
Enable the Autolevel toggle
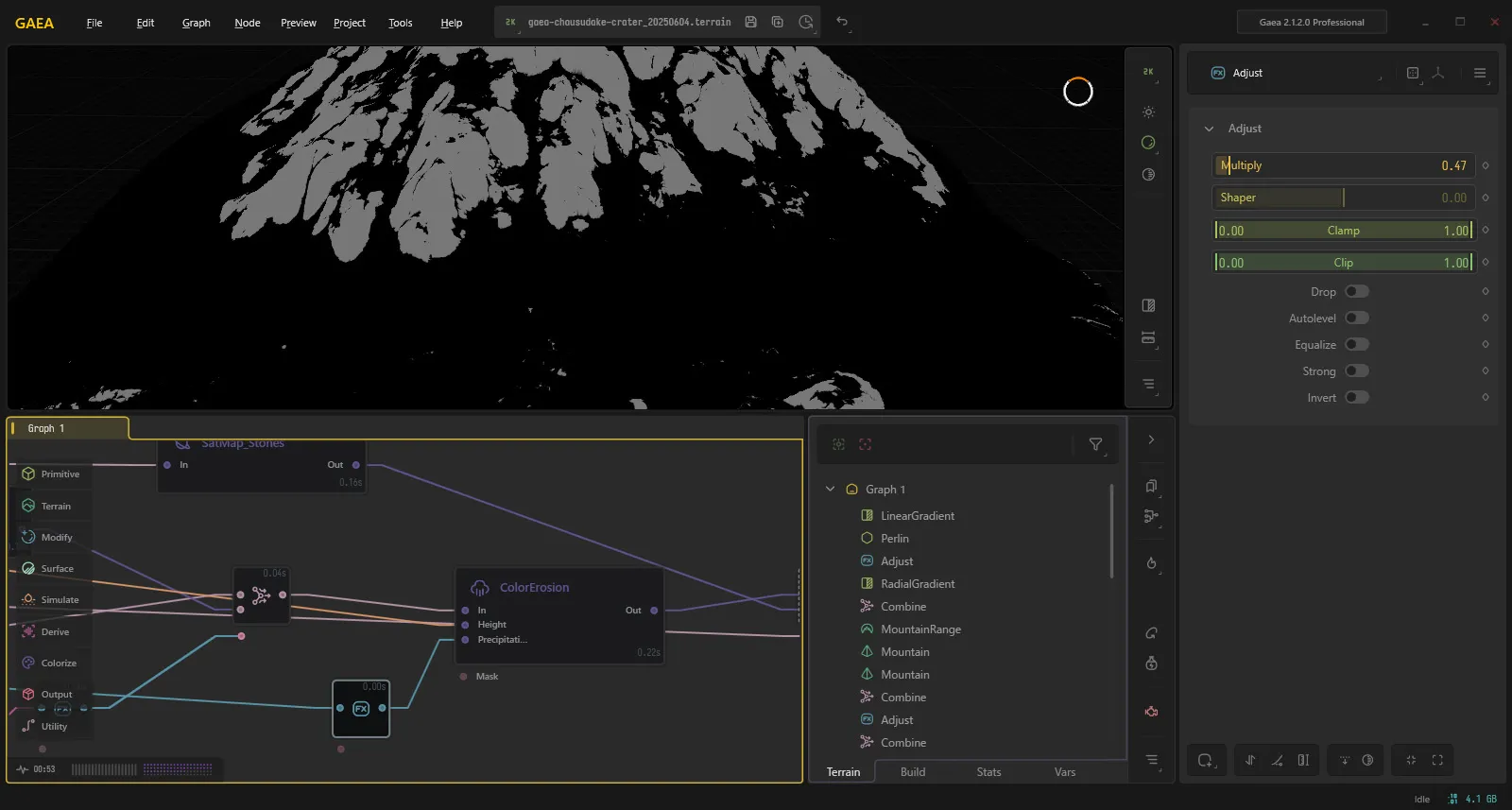pyautogui.click(x=1357, y=318)
